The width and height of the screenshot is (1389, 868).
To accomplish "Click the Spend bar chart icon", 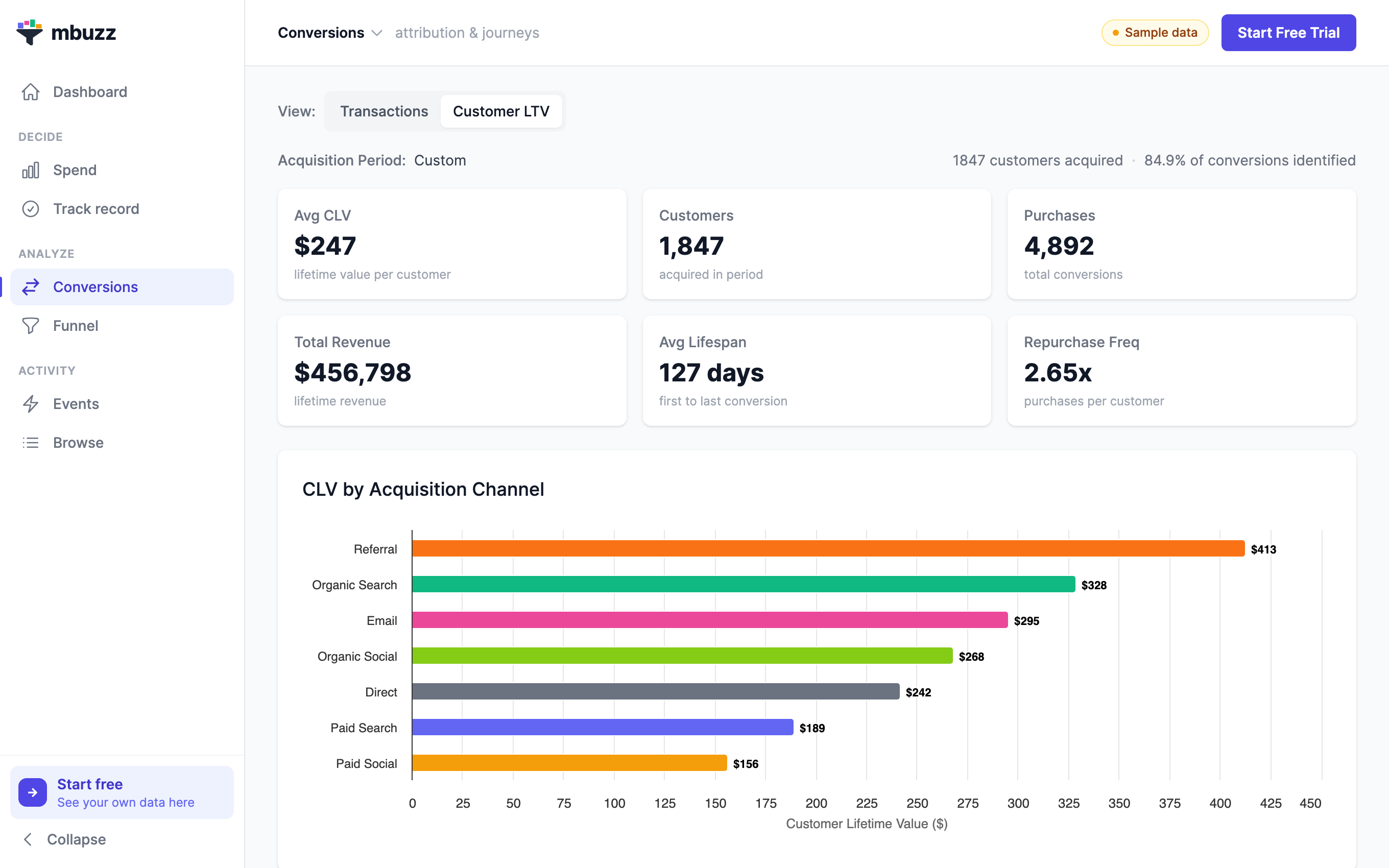I will pos(31,170).
